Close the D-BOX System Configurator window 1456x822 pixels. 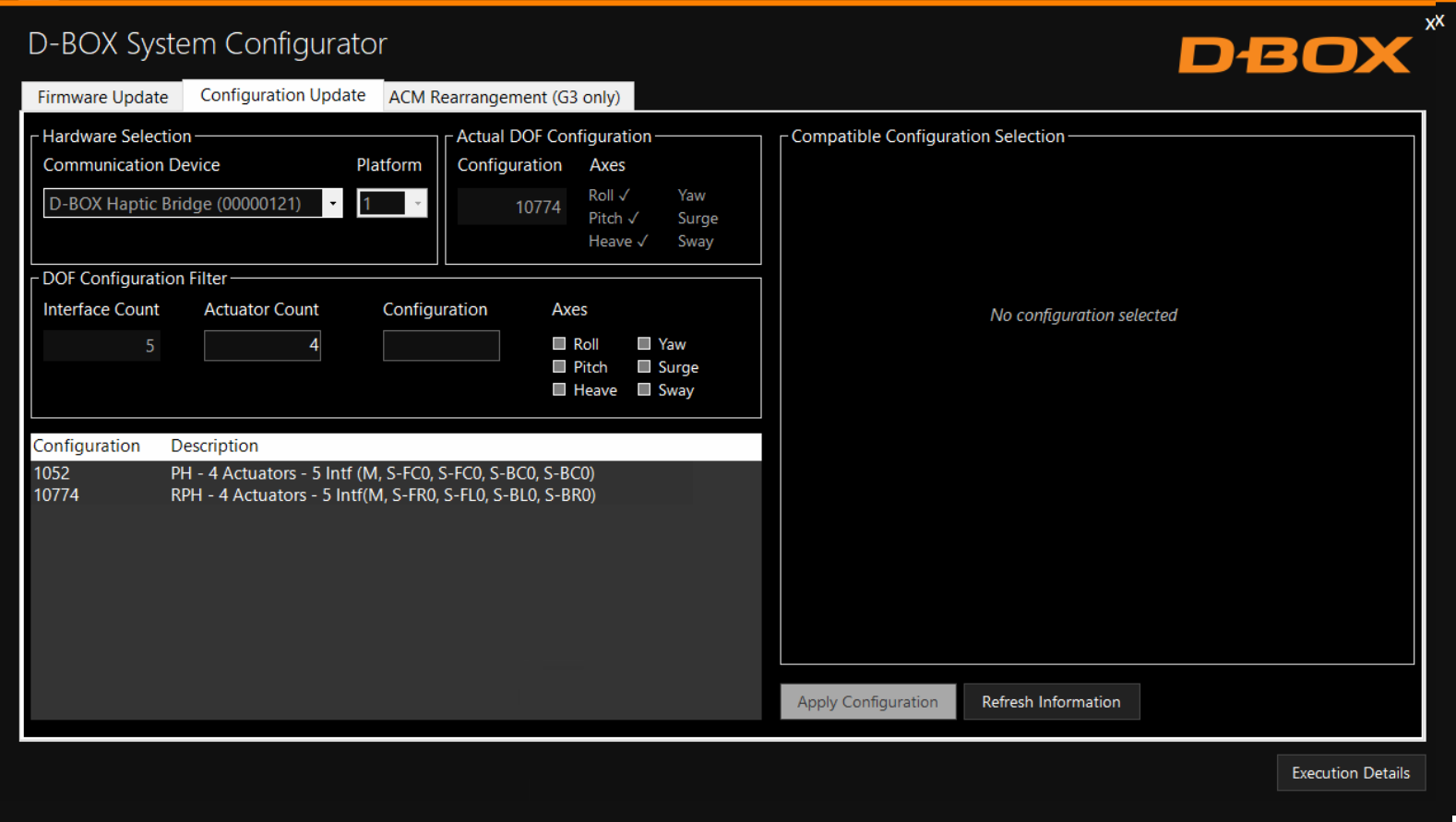[1434, 22]
